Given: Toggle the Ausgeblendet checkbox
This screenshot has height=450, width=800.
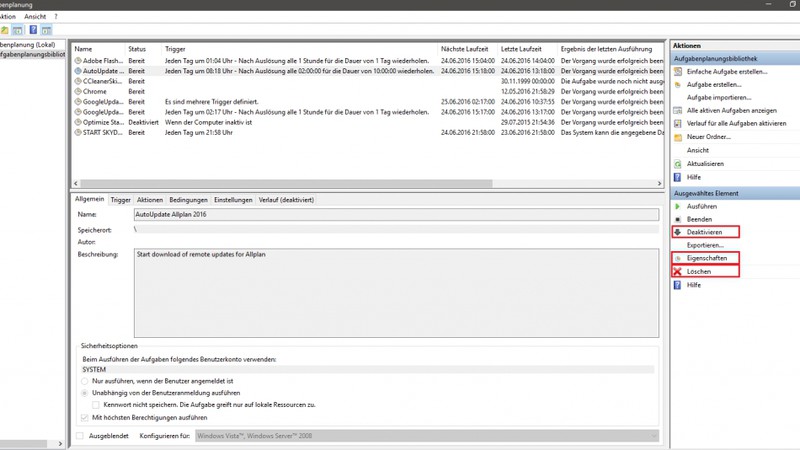Looking at the screenshot, I should (x=80, y=436).
